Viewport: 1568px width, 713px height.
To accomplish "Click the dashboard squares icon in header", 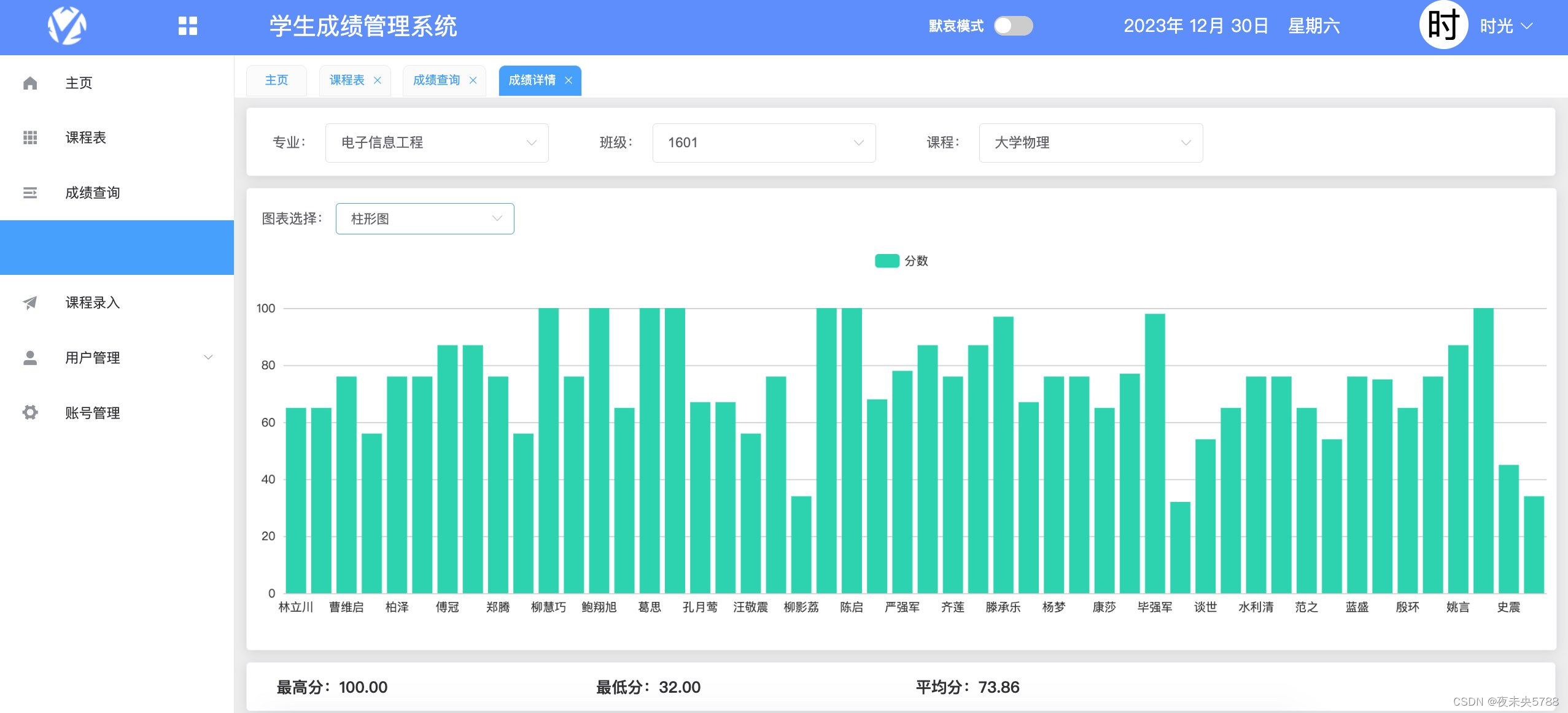I will click(x=187, y=26).
